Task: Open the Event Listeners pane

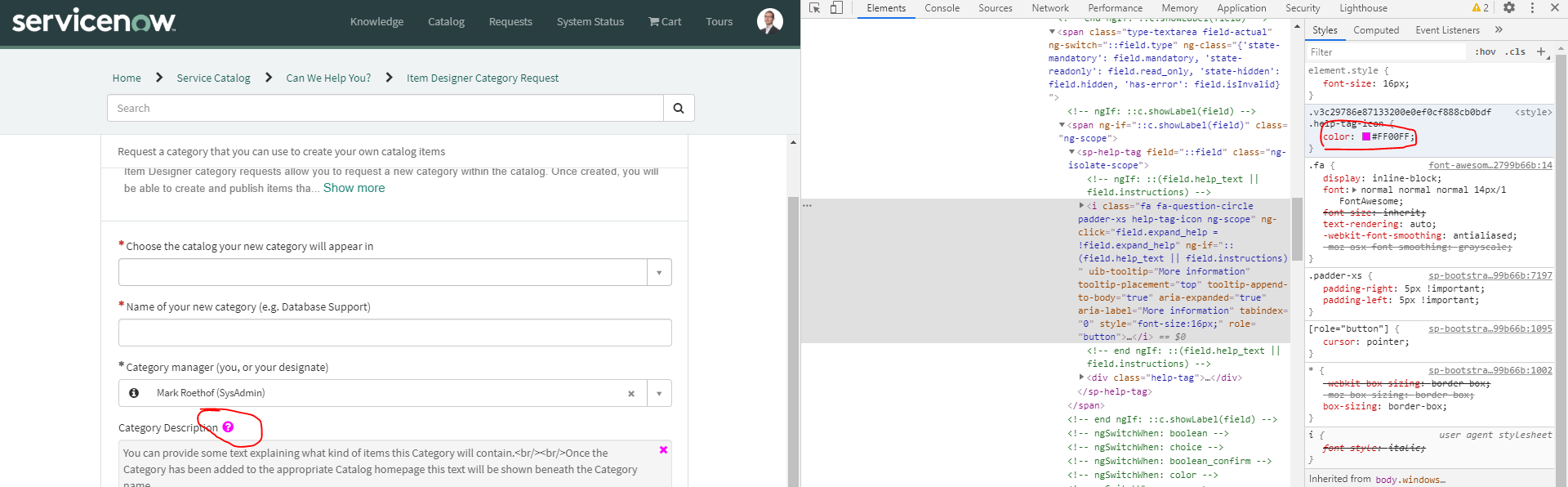Action: [x=1447, y=30]
